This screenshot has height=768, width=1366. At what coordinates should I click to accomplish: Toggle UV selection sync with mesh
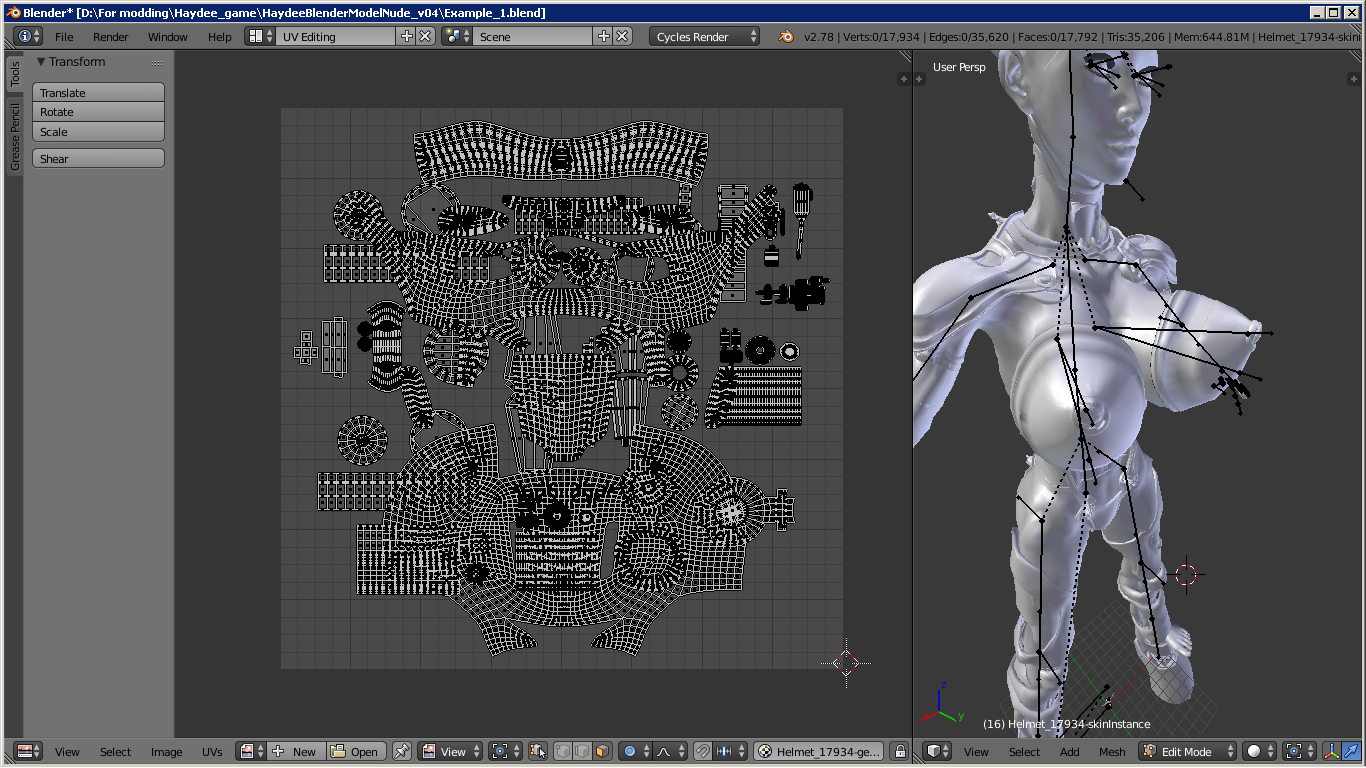(537, 752)
